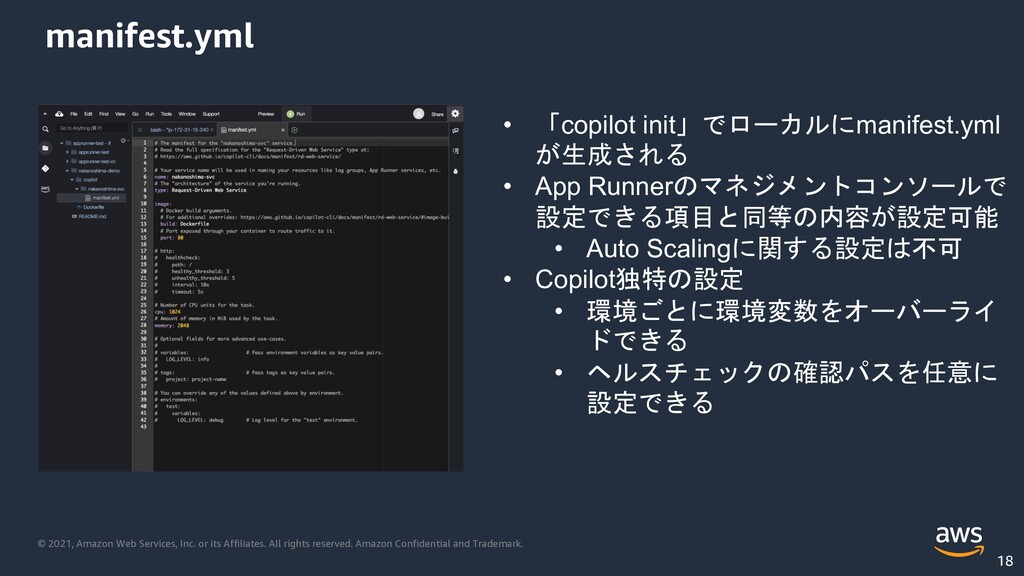Click the tab list icon left of bash tab

point(140,130)
